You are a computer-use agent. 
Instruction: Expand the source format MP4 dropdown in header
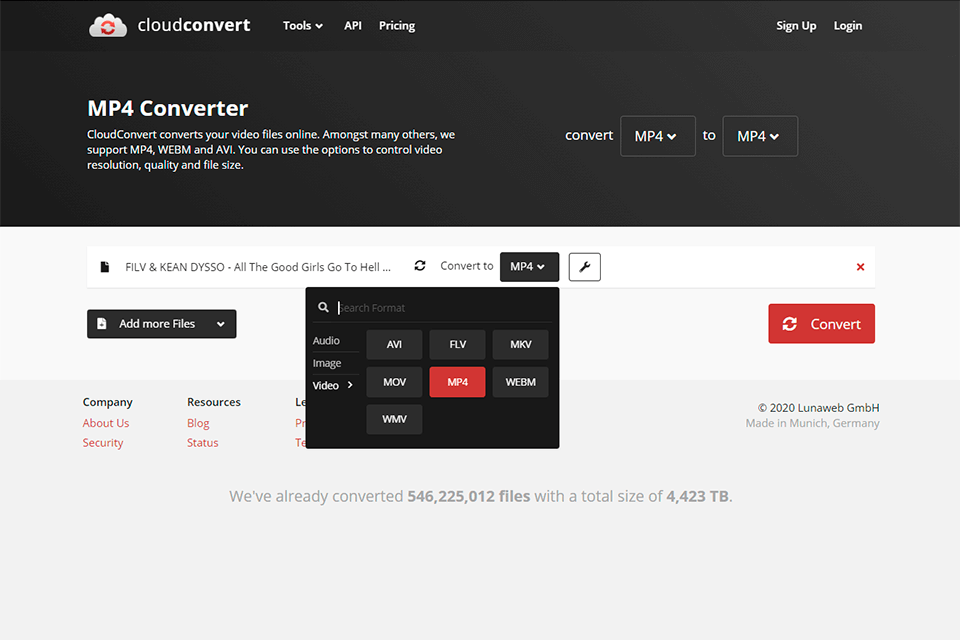(657, 136)
